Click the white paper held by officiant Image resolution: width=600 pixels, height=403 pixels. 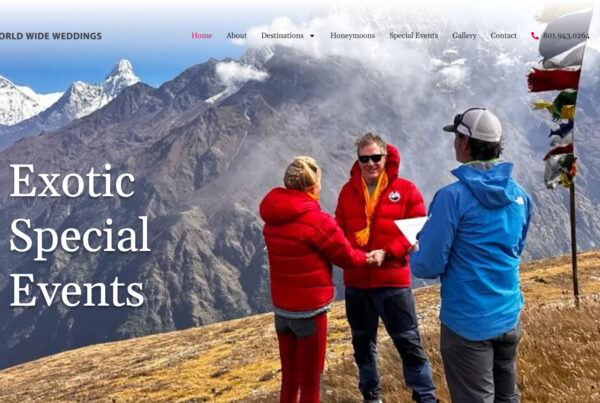[x=411, y=229]
